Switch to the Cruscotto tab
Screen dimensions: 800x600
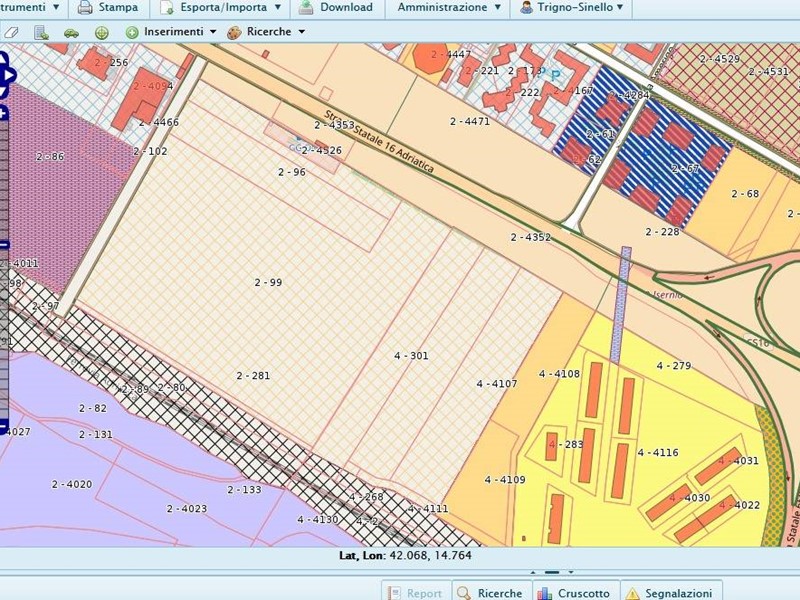[576, 592]
